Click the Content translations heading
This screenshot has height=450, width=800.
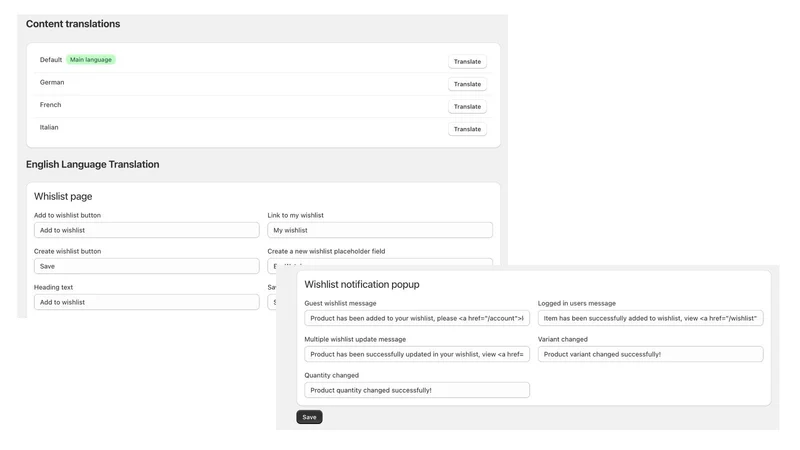pos(73,23)
